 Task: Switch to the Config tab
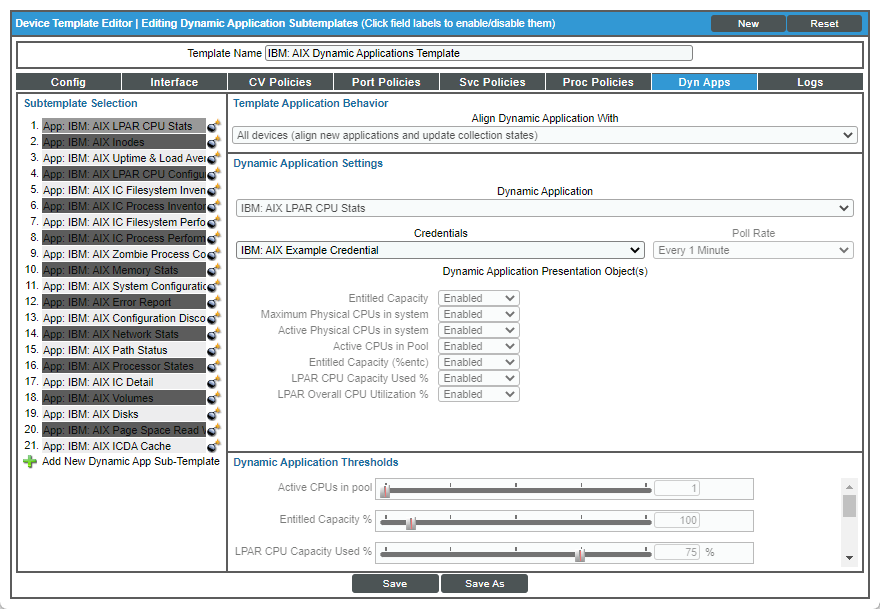(68, 82)
